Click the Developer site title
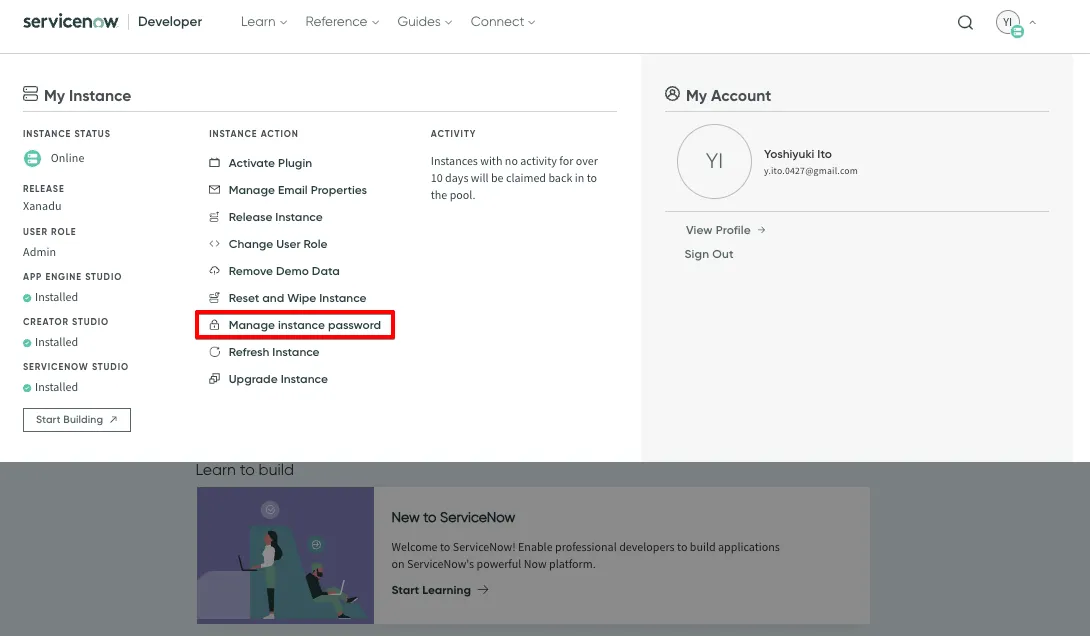The width and height of the screenshot is (1090, 636). (170, 22)
